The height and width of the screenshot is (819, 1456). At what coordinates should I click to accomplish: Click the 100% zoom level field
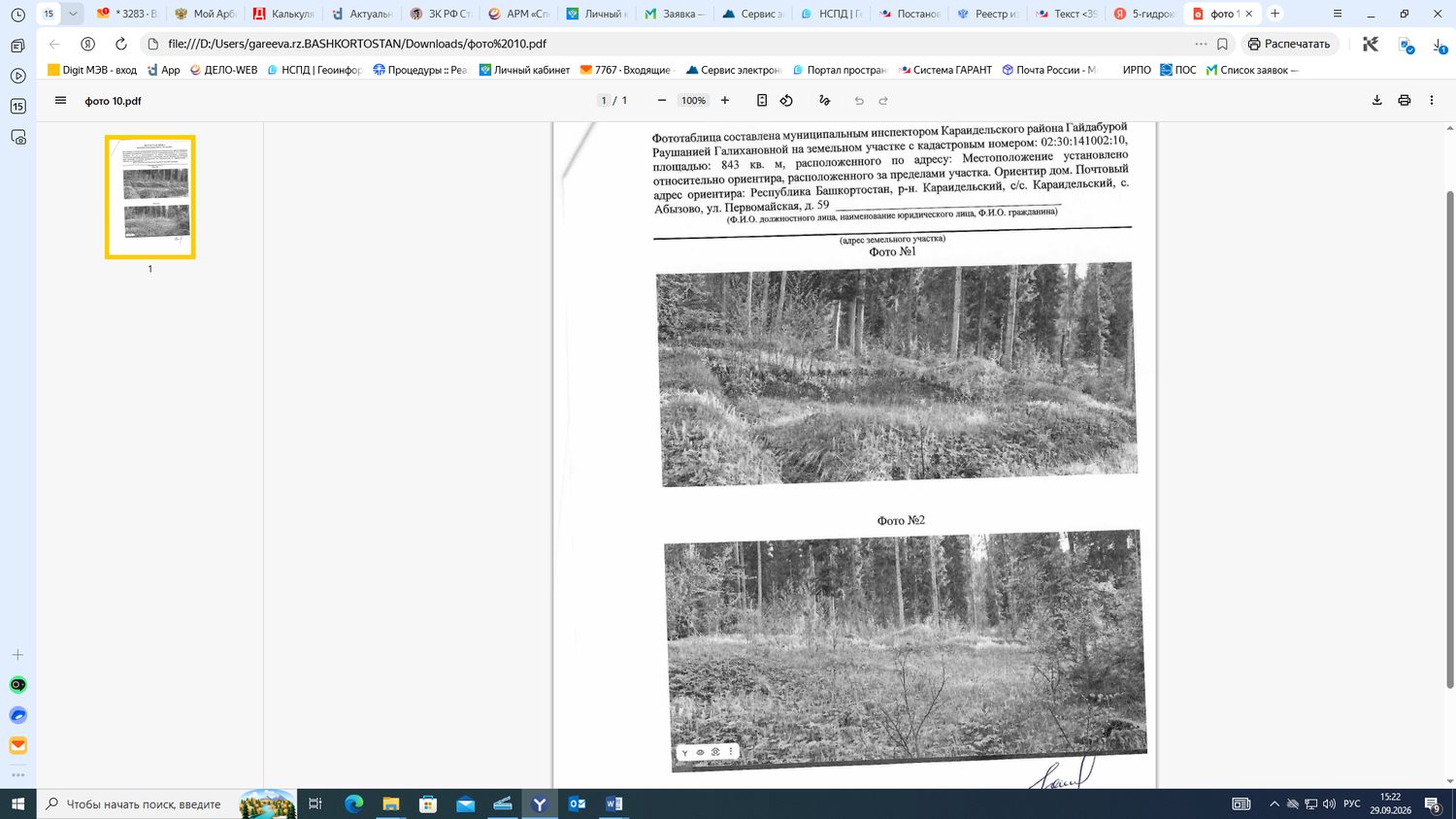[693, 100]
